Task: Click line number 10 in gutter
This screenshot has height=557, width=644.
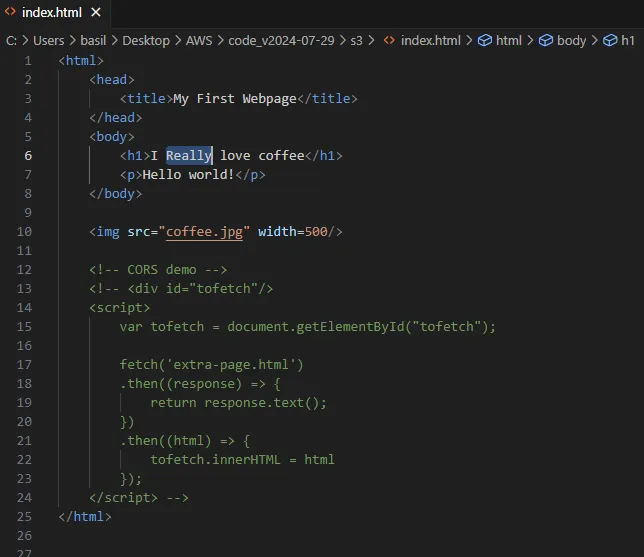Action: point(24,232)
